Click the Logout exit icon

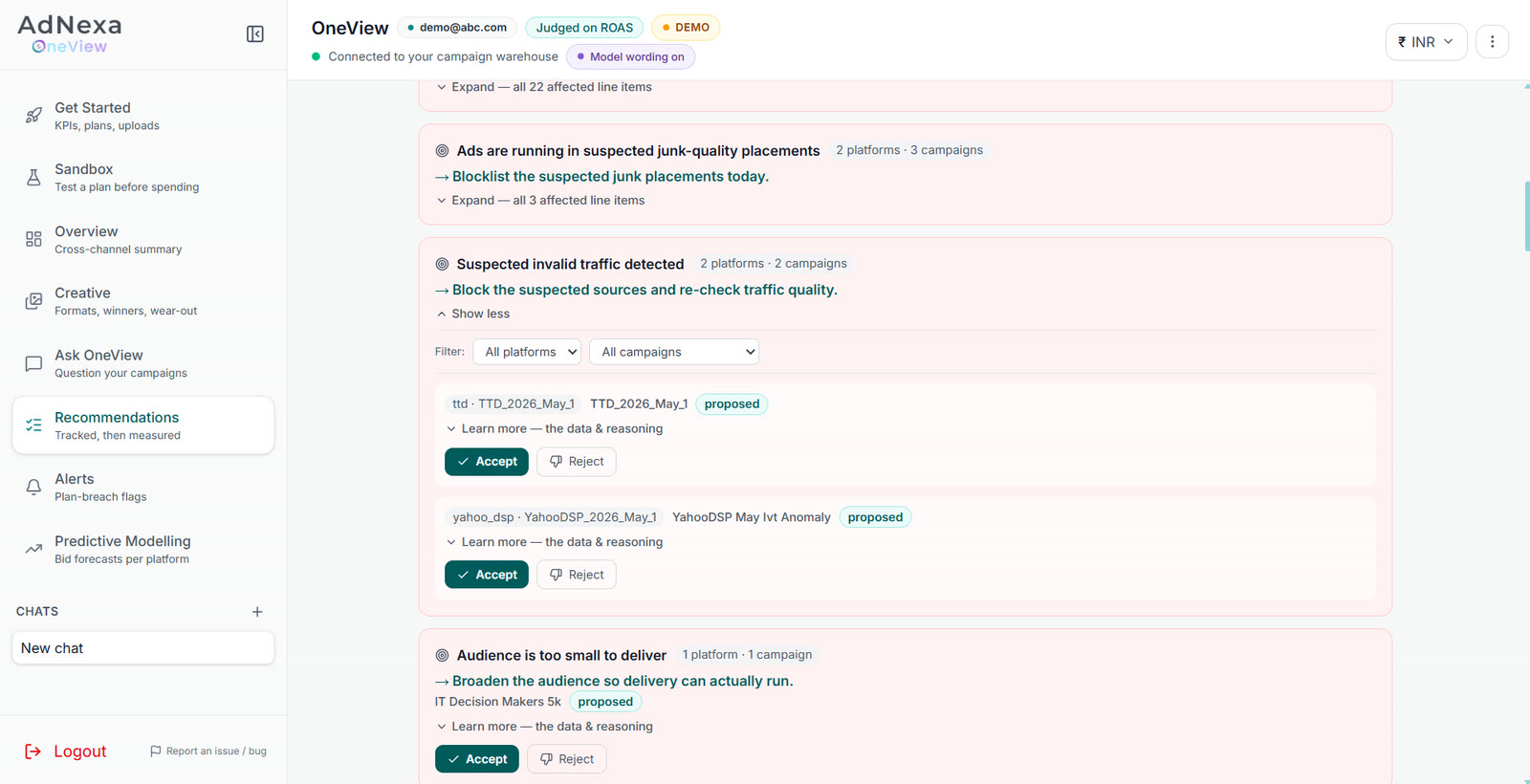click(33, 751)
